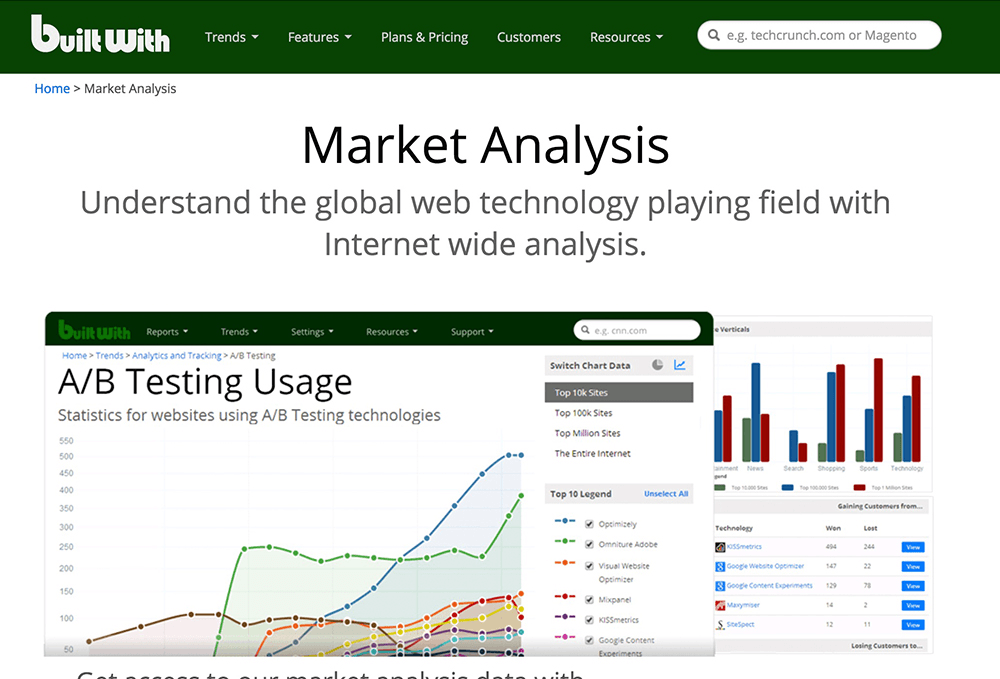Click the Maxymiser row icon
Viewport: 1000px width, 679px height.
click(x=720, y=605)
